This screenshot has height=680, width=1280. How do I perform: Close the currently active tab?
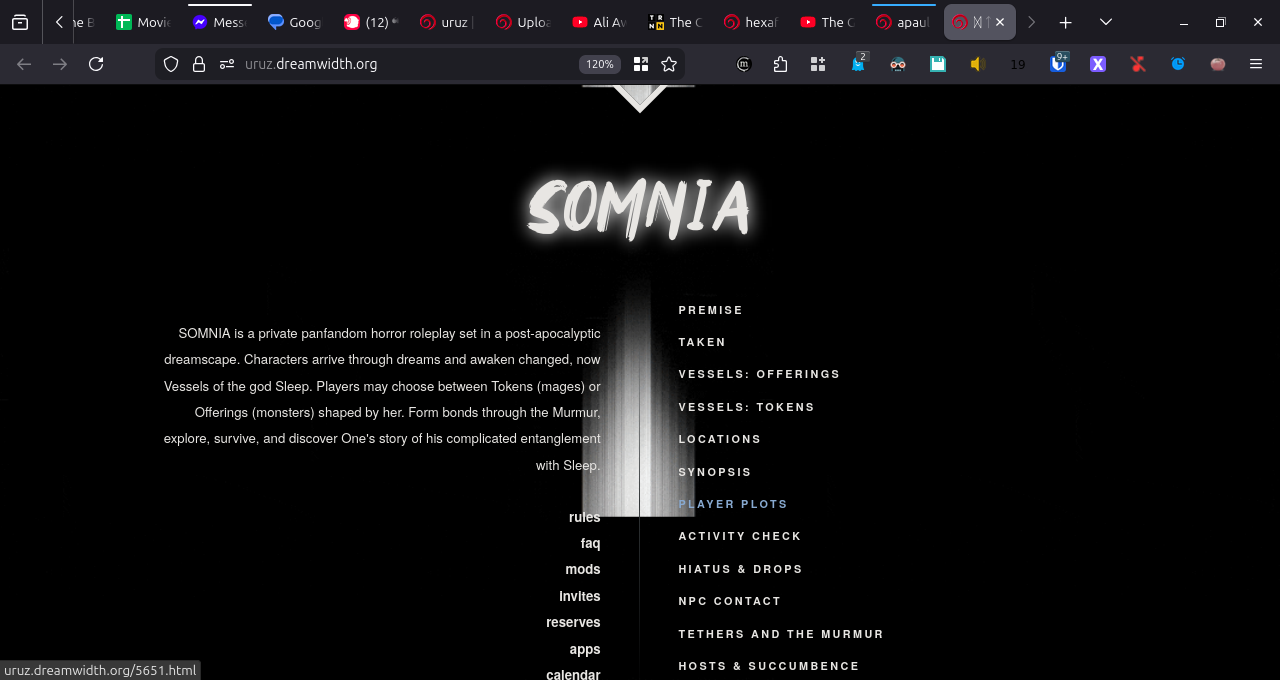point(1000,22)
